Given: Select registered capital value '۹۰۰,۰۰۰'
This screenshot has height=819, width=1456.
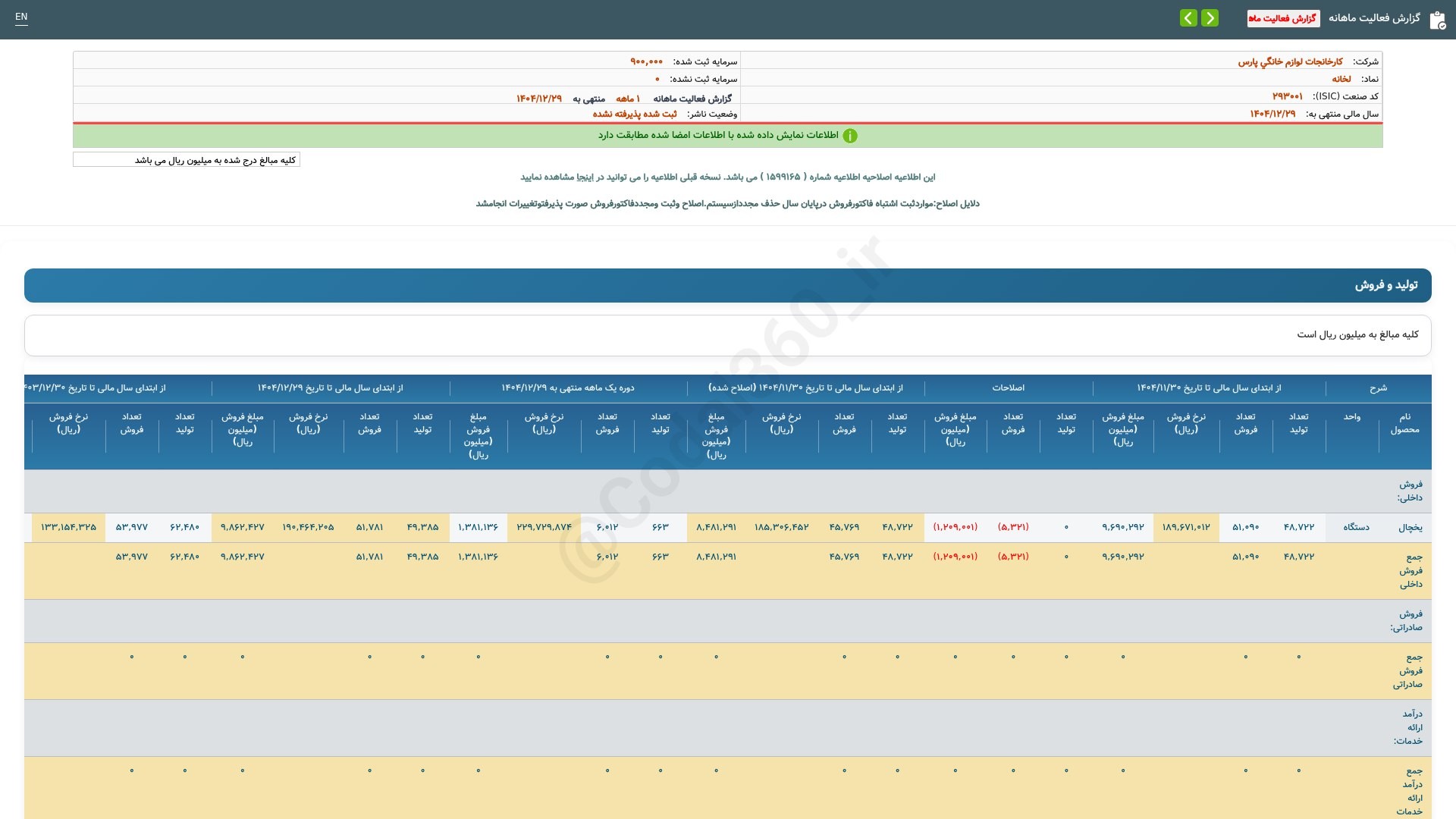Looking at the screenshot, I should (647, 61).
